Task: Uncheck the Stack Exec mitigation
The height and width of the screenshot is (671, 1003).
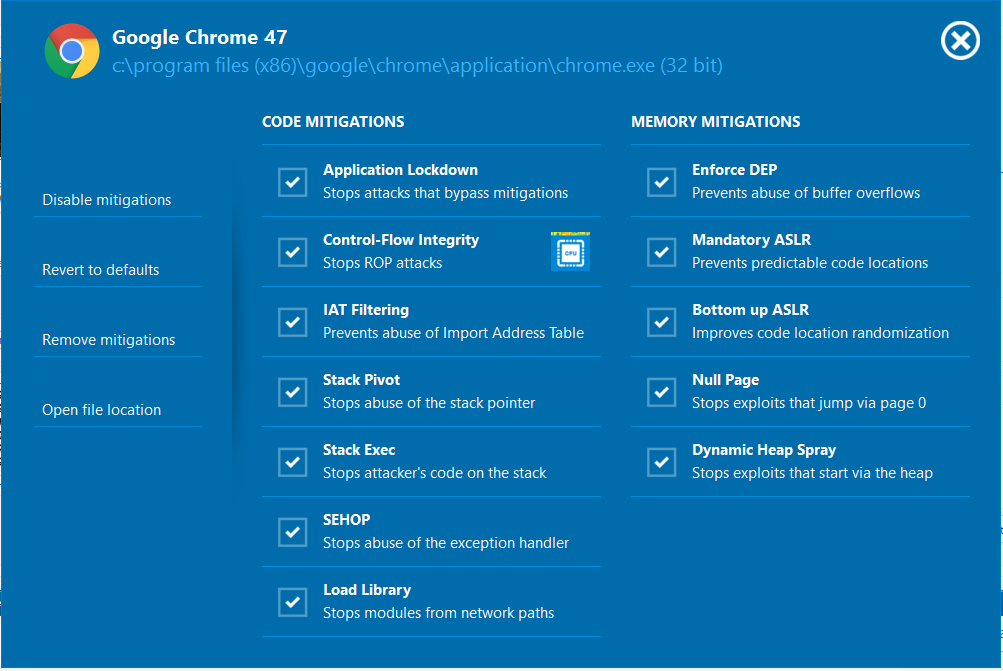Action: [292, 462]
